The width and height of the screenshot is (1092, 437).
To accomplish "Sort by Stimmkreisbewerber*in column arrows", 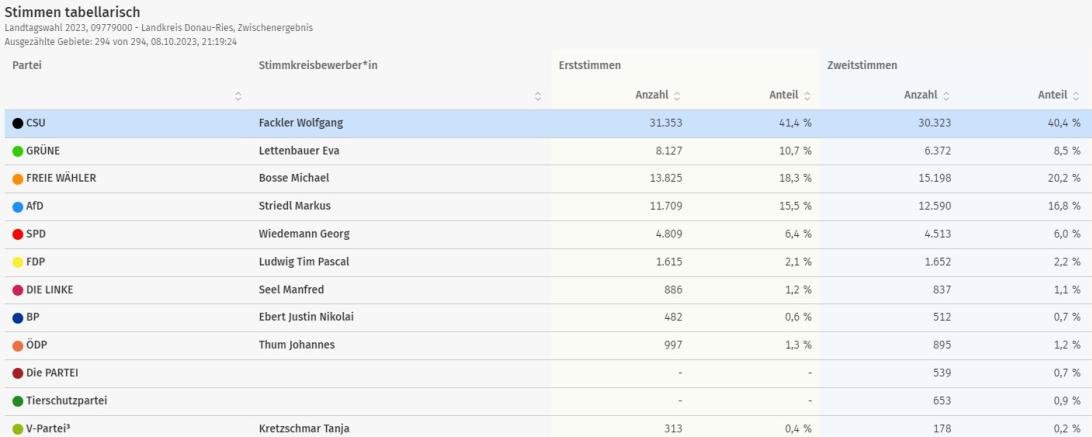I will [538, 96].
